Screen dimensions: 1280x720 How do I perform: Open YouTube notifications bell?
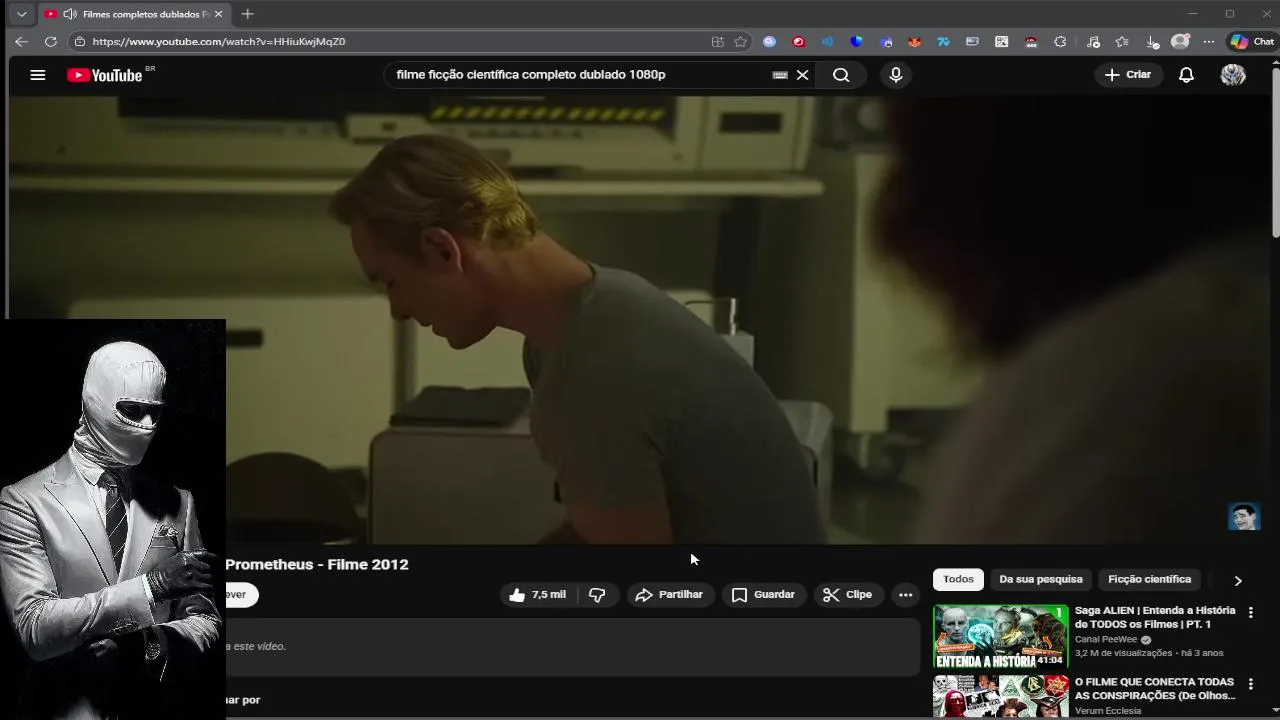pos(1186,75)
